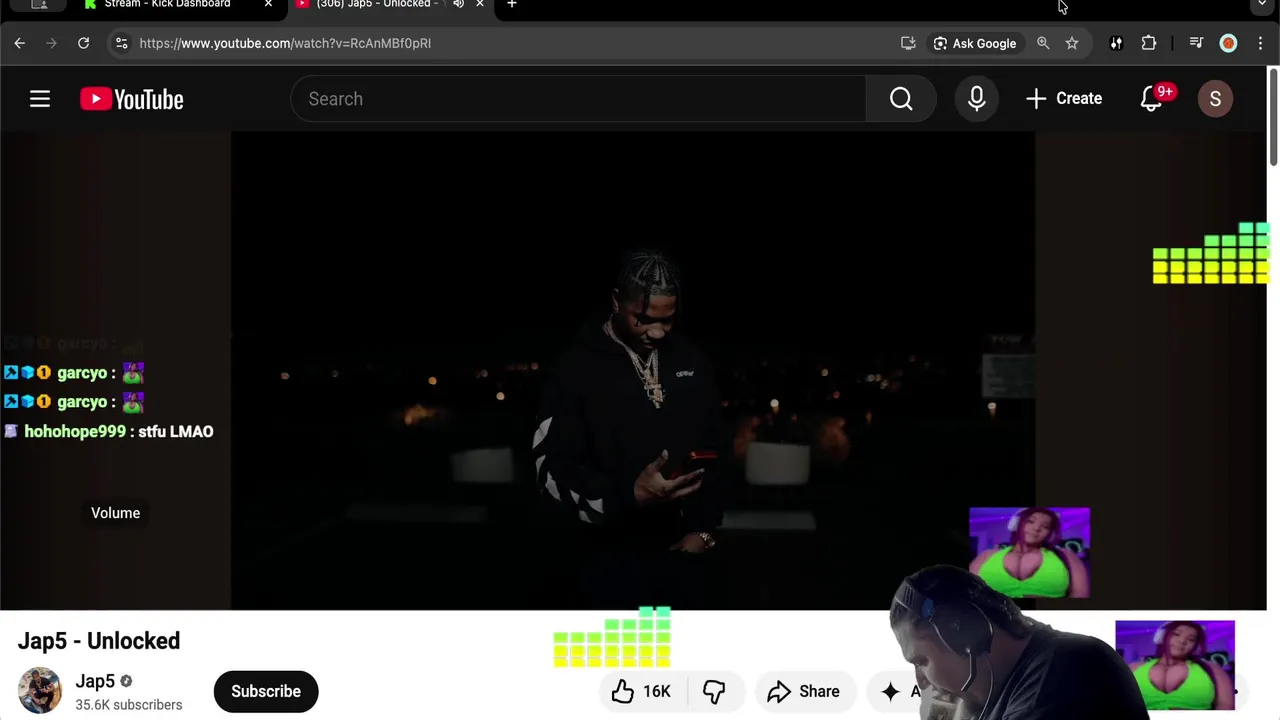The width and height of the screenshot is (1280, 720).
Task: Click the Volume label overlay
Action: pyautogui.click(x=116, y=513)
